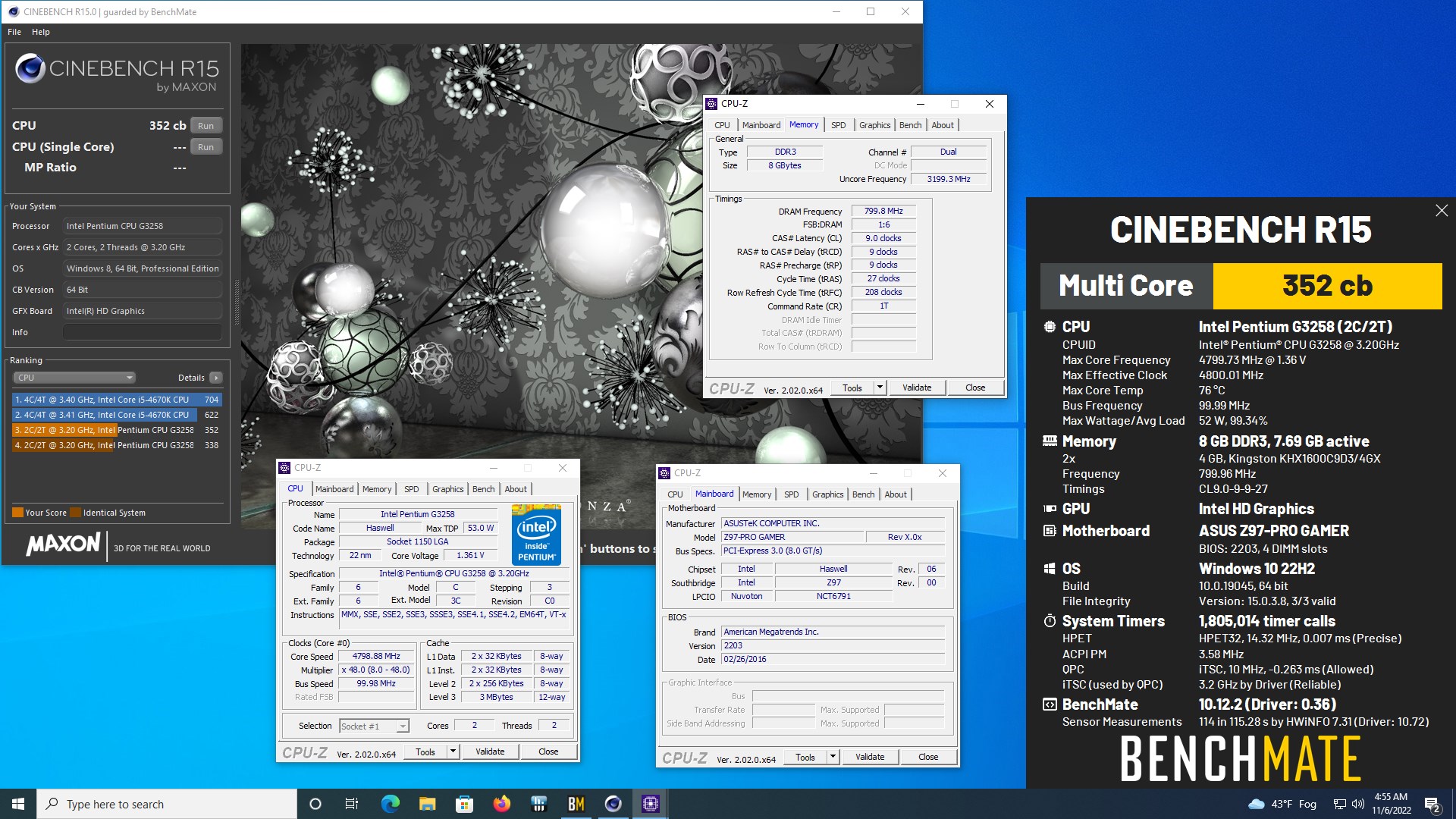Click the Info input field
1456x819 pixels.
coord(143,332)
